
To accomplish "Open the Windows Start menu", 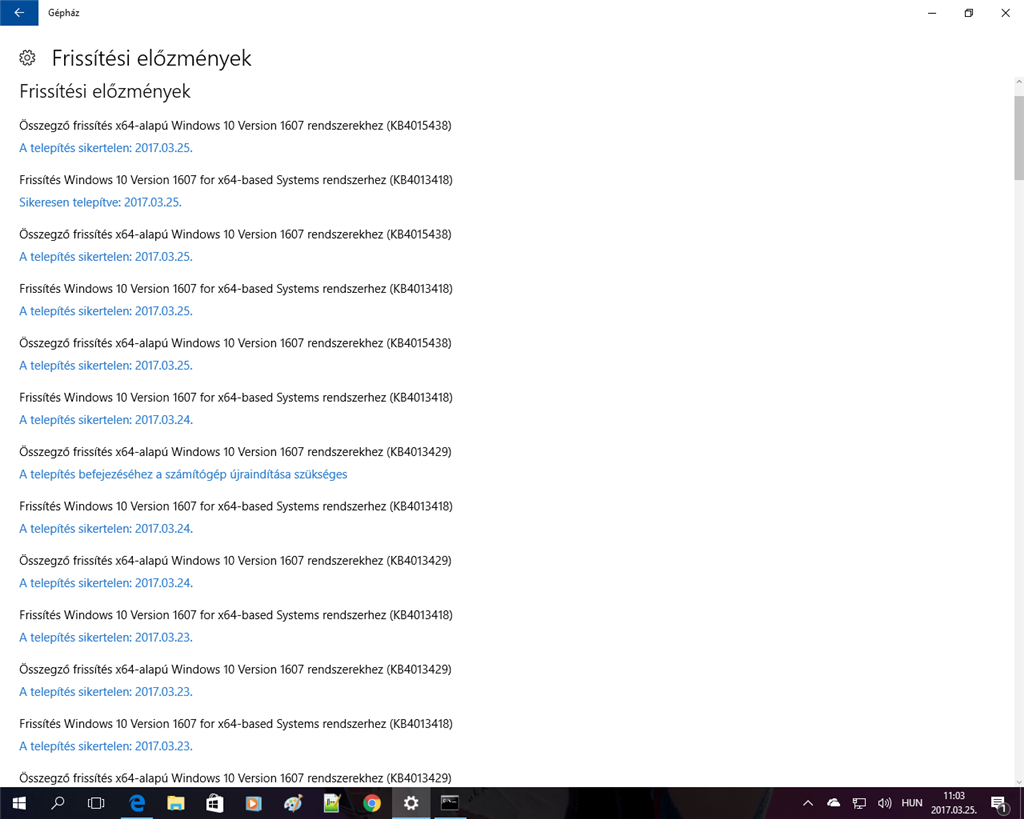I will 19,803.
